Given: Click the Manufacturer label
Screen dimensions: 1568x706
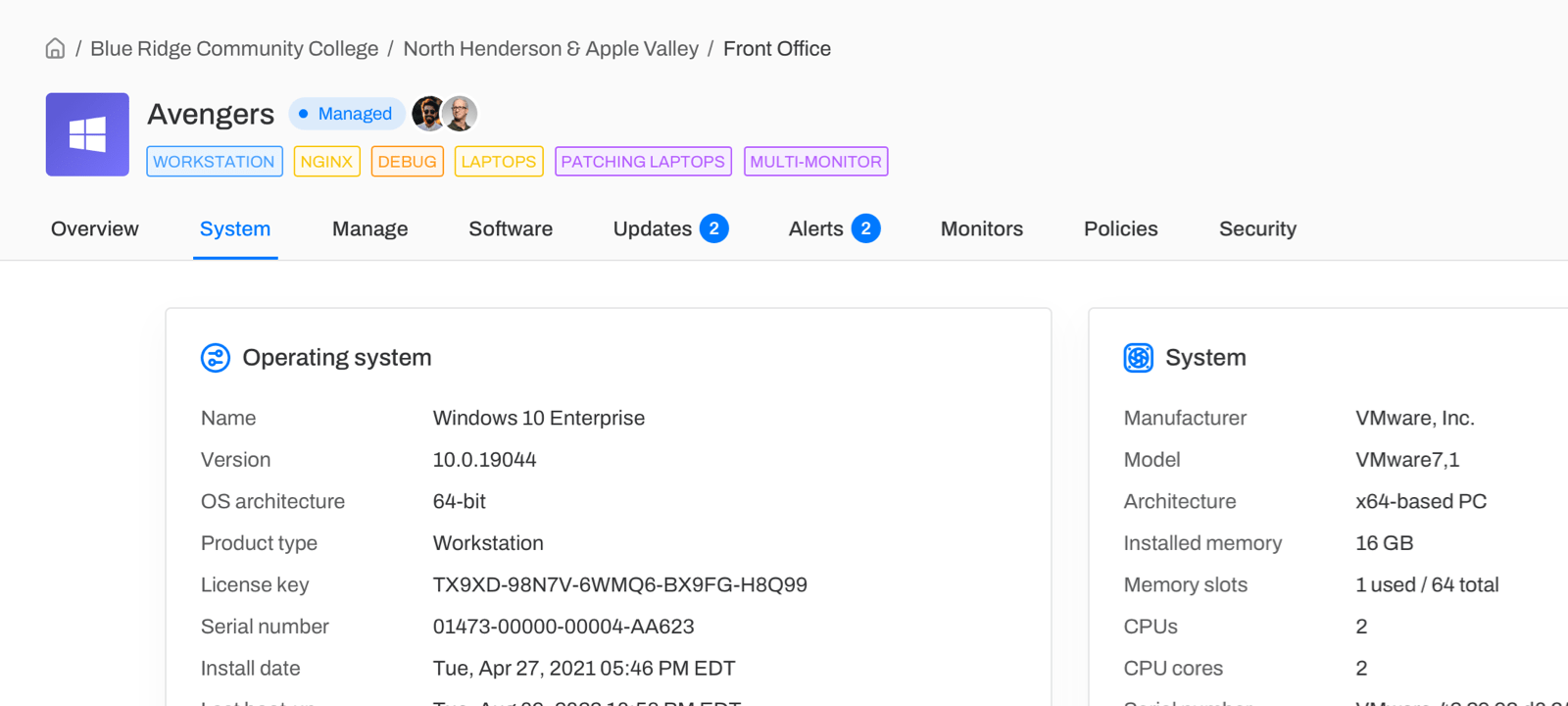Looking at the screenshot, I should click(x=1185, y=418).
